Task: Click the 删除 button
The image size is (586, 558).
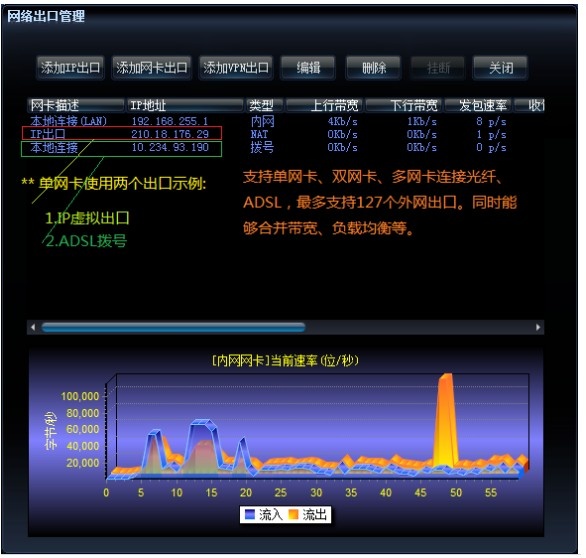Action: point(374,68)
